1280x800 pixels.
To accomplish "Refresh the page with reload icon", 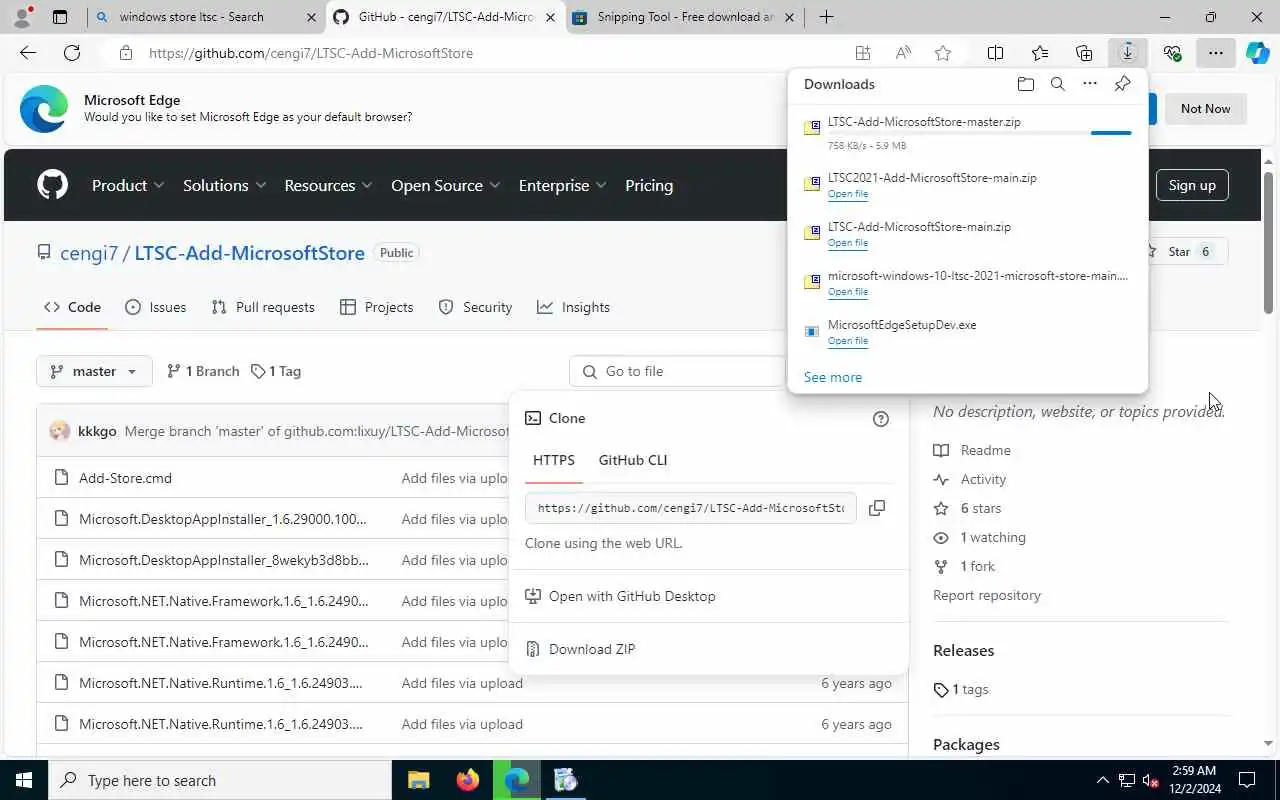I will (72, 53).
